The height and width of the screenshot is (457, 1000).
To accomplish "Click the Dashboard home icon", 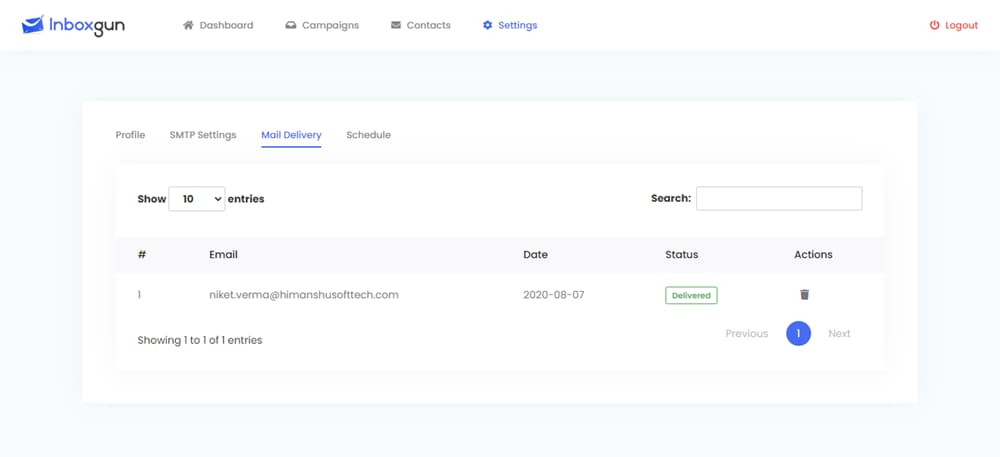I will [188, 25].
